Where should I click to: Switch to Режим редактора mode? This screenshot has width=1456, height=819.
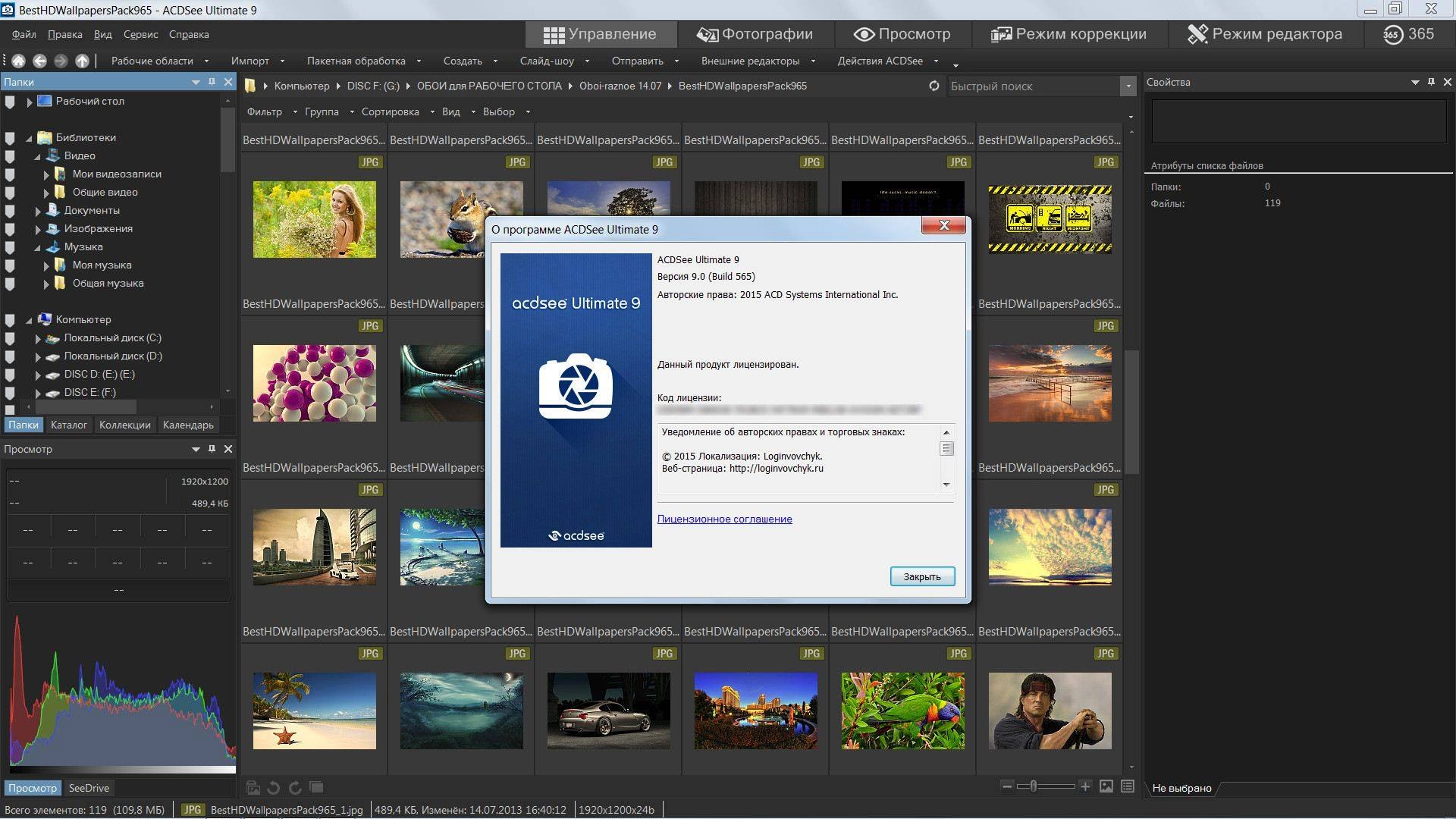[x=1265, y=34]
